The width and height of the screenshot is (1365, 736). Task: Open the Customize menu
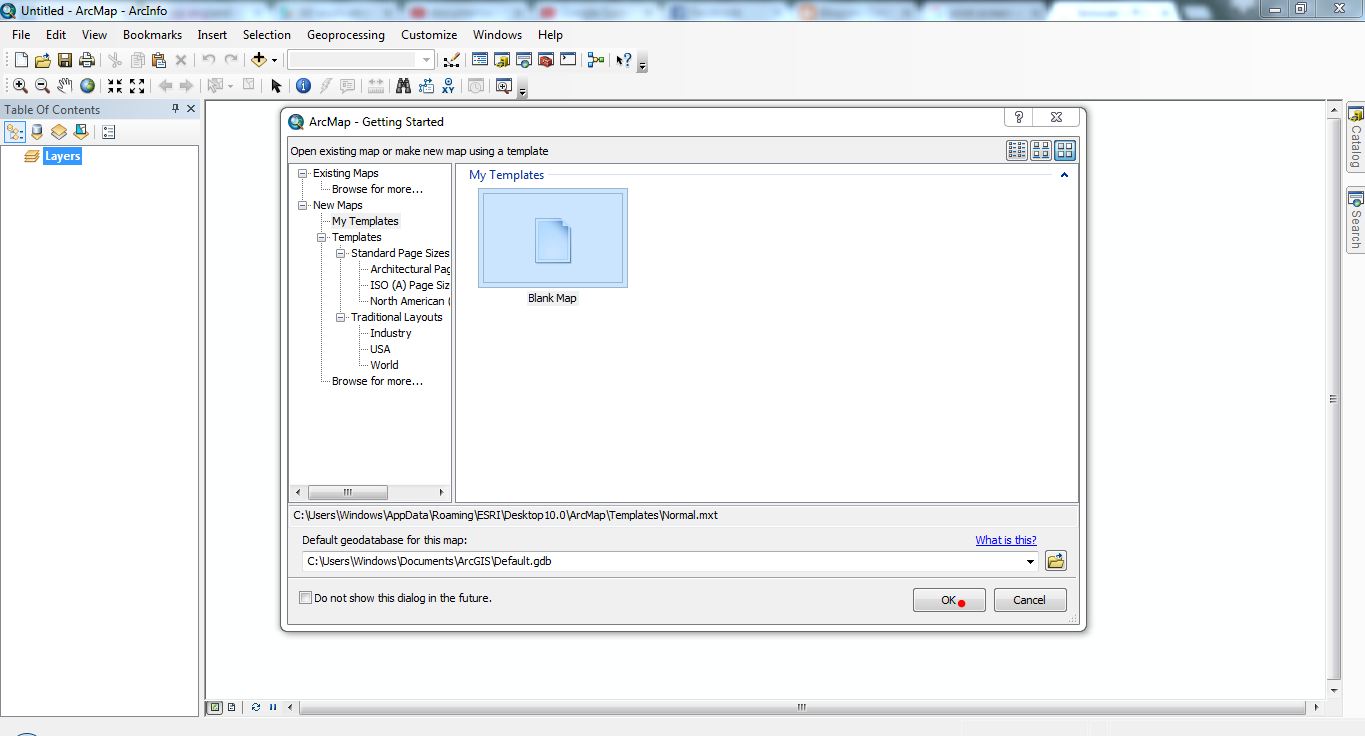(x=429, y=34)
